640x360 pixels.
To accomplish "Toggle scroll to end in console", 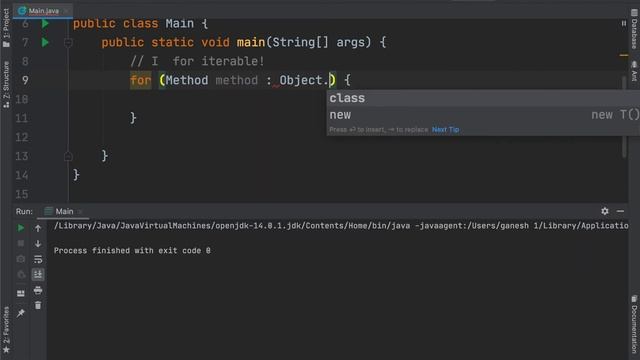I will point(38,274).
